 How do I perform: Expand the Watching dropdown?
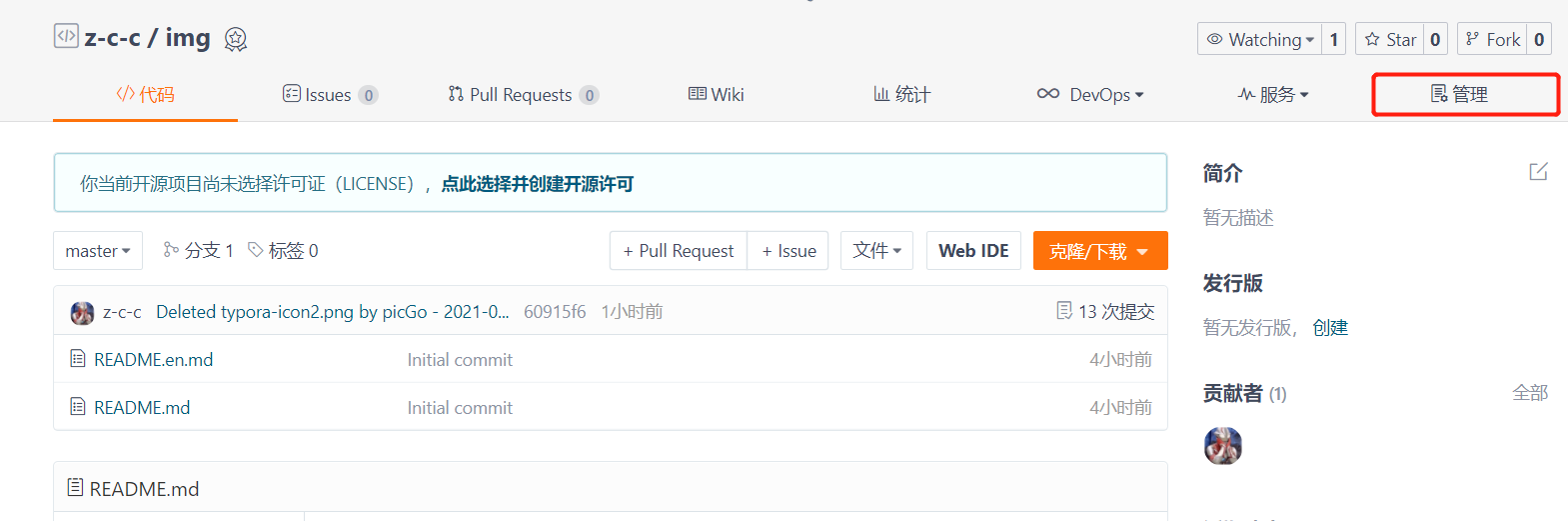tap(1260, 39)
